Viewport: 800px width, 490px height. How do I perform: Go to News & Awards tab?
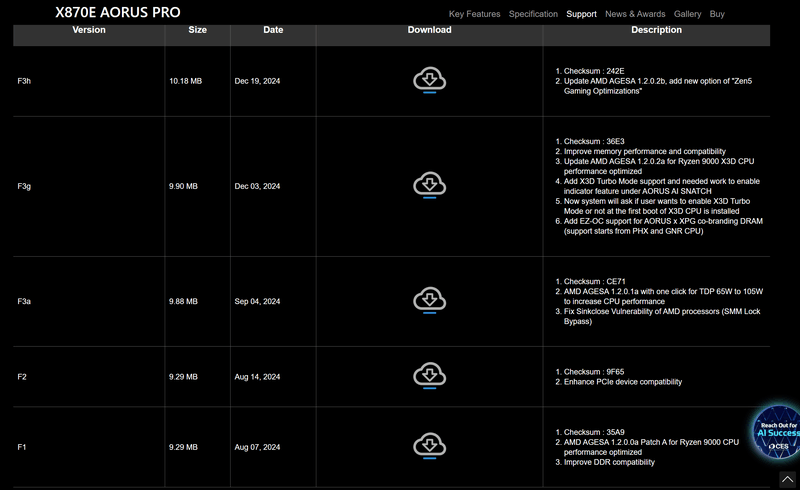(x=635, y=14)
